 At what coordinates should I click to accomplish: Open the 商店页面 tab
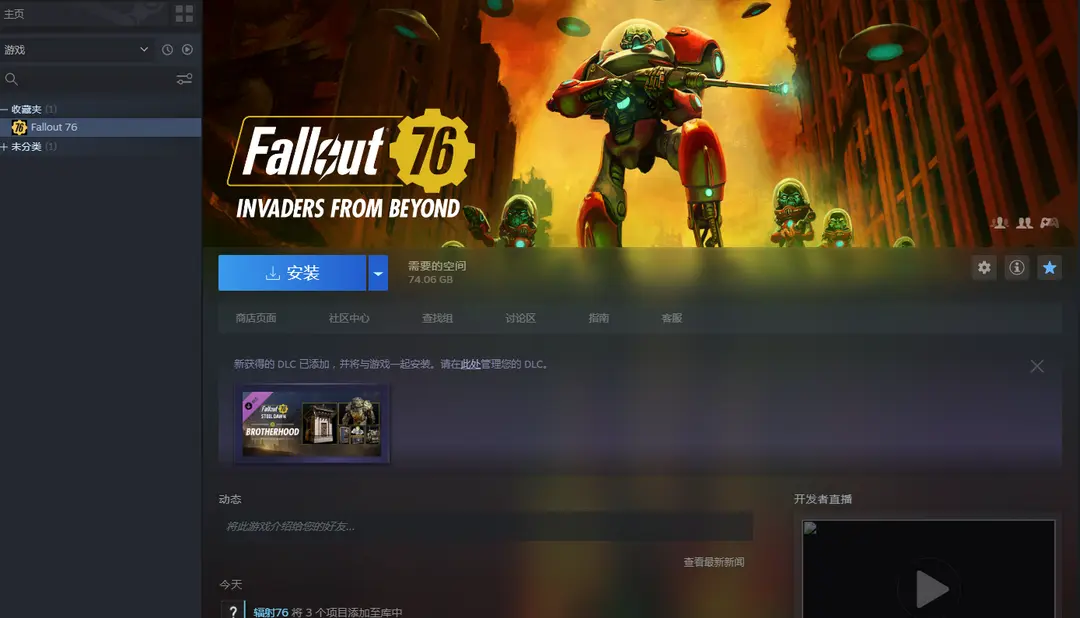[256, 318]
